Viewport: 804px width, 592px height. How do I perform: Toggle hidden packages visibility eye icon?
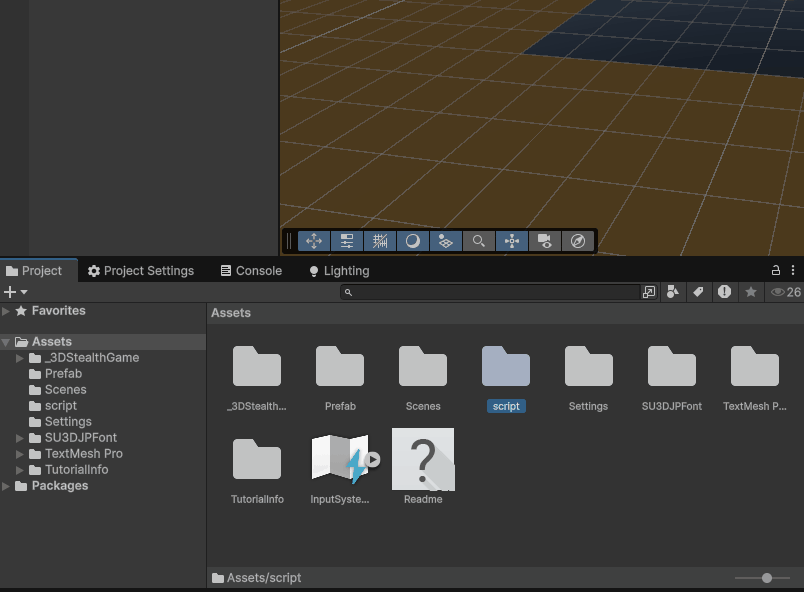click(778, 292)
